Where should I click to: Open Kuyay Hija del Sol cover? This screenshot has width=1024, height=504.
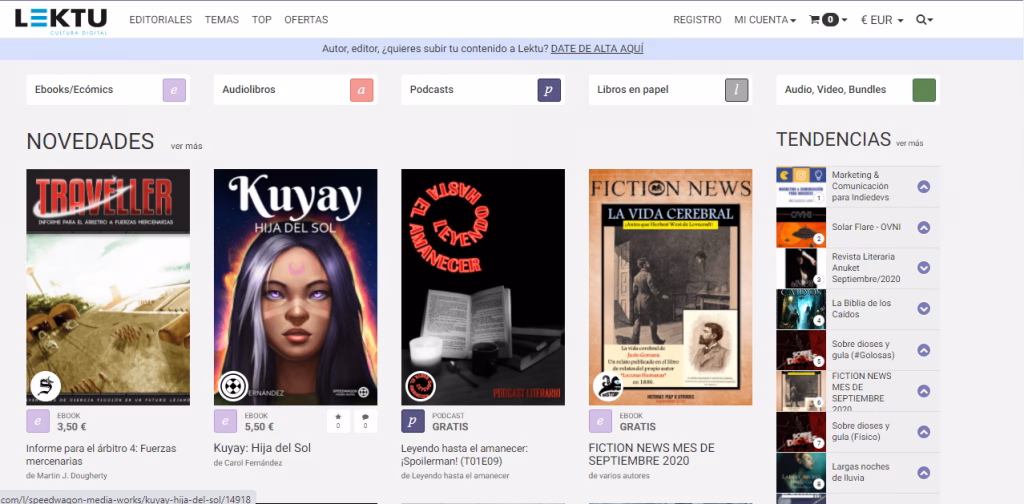pyautogui.click(x=295, y=287)
